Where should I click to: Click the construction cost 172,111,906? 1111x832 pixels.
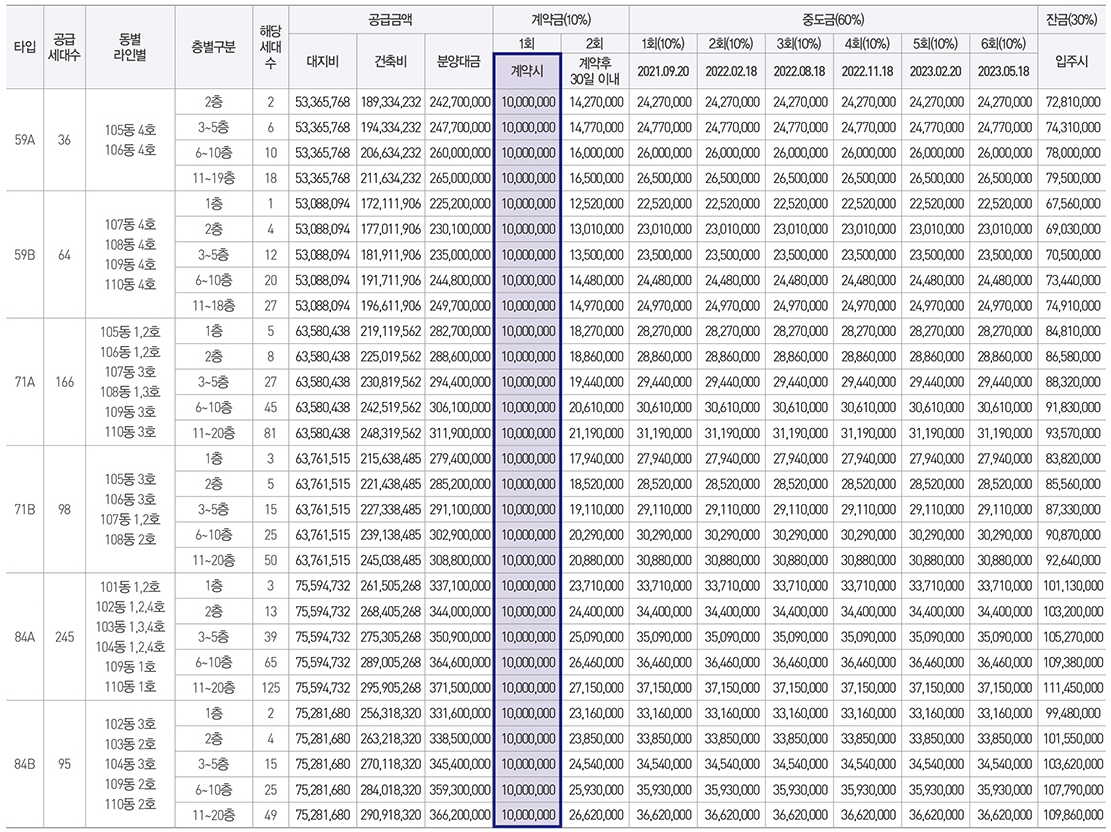pos(391,203)
